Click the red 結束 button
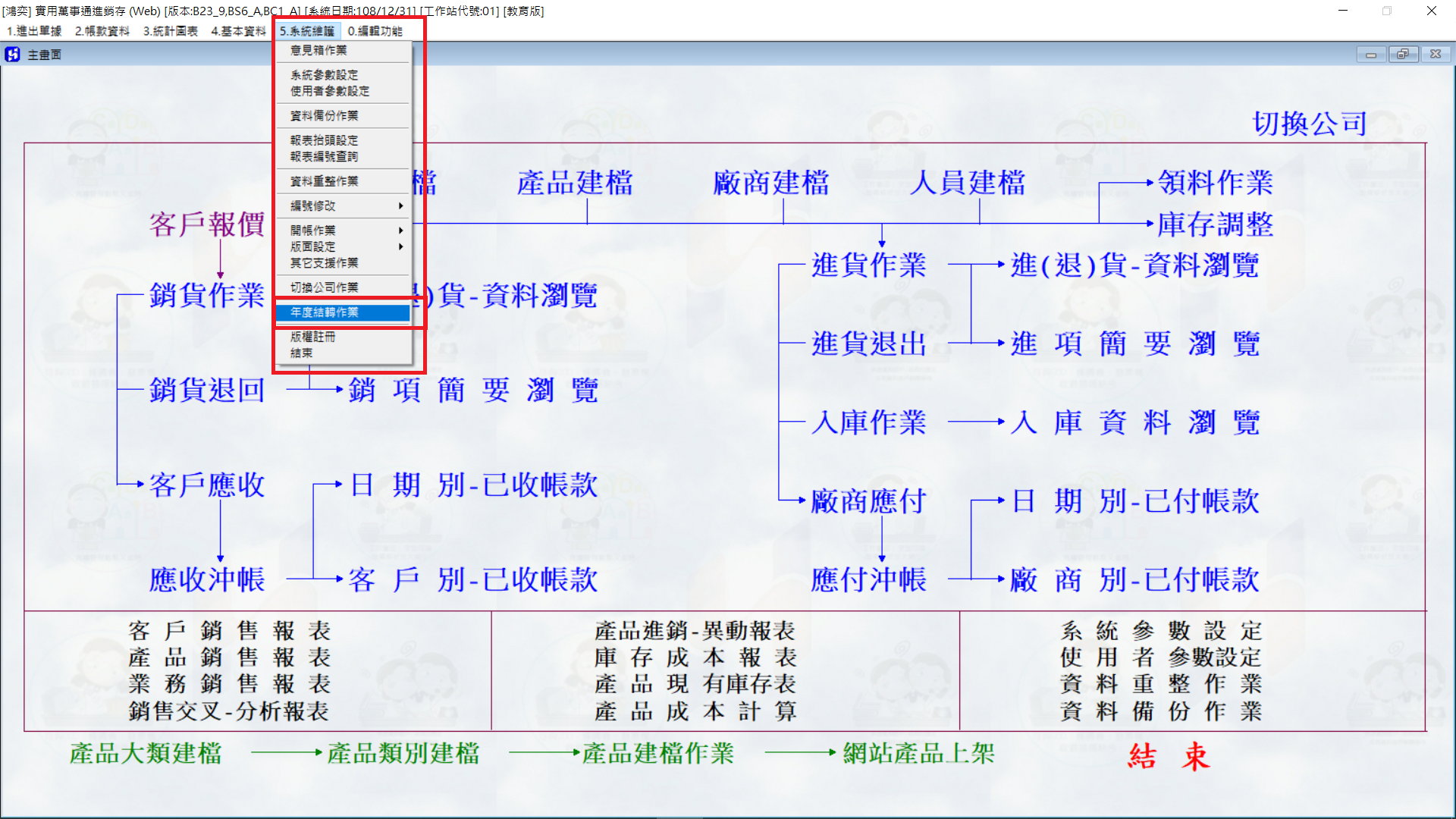This screenshot has width=1456, height=819. click(x=1169, y=757)
